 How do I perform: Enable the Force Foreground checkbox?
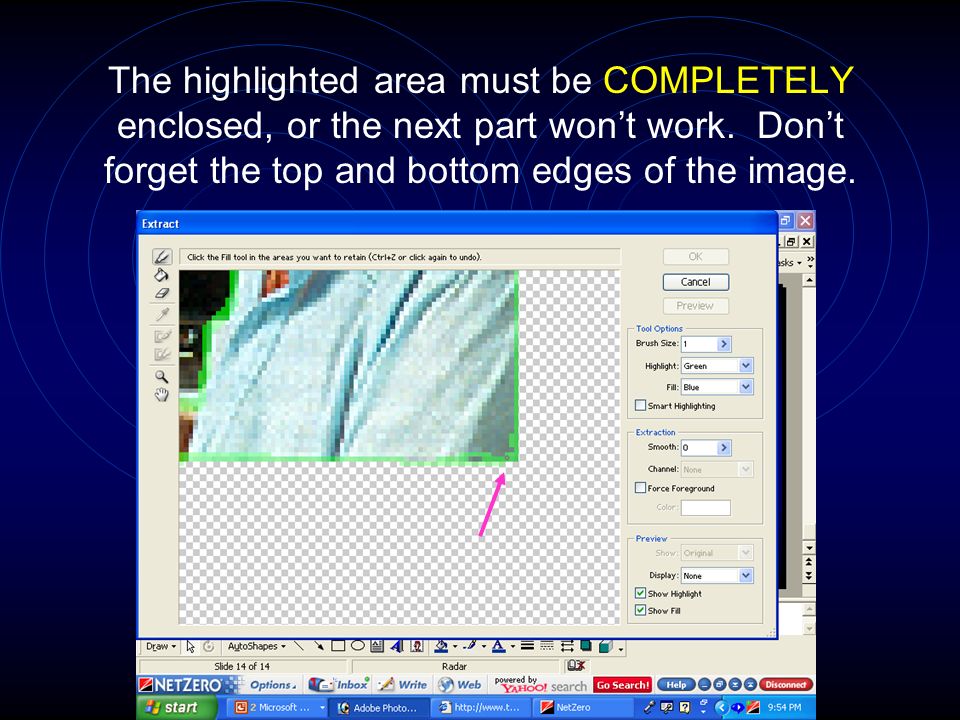pos(640,488)
